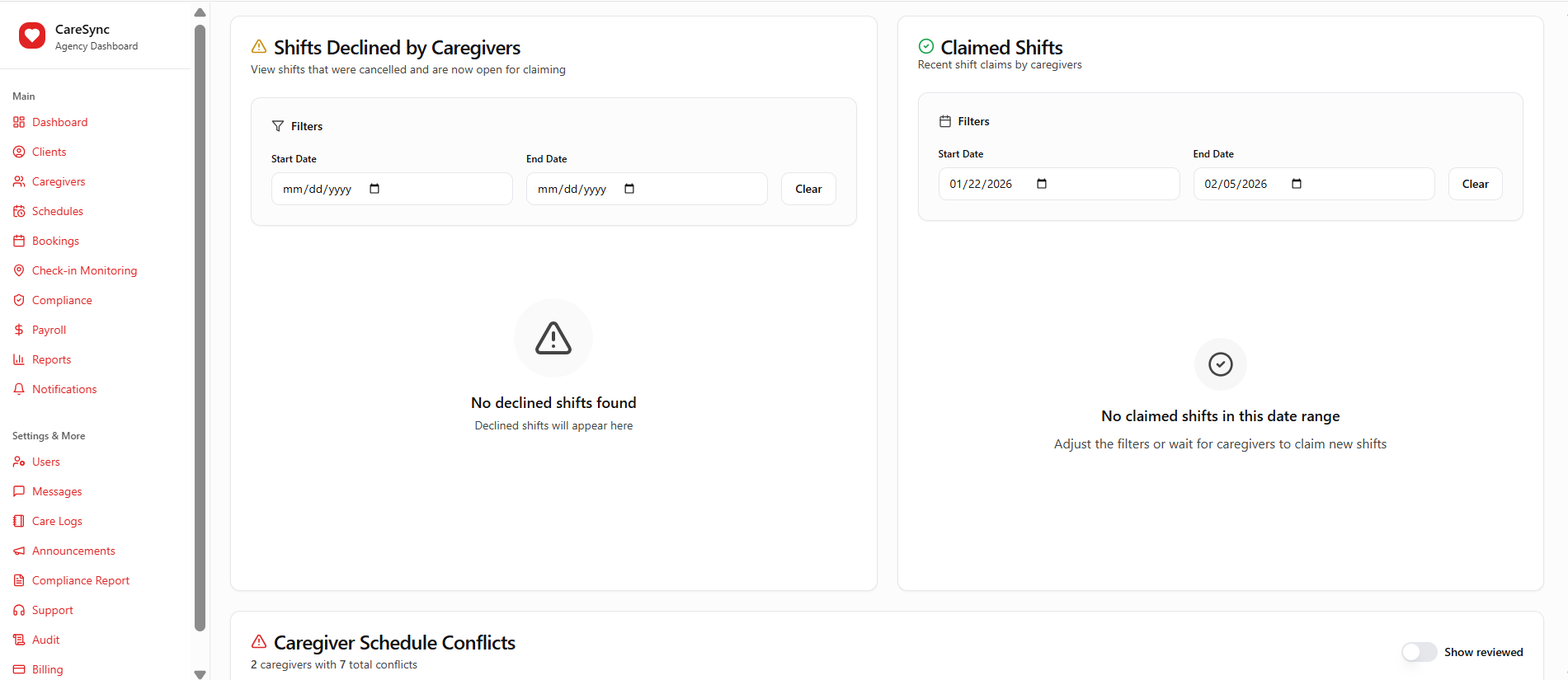Screen dimensions: 1568x680
Task: Clear the Declined Shifts date filters
Action: [808, 189]
